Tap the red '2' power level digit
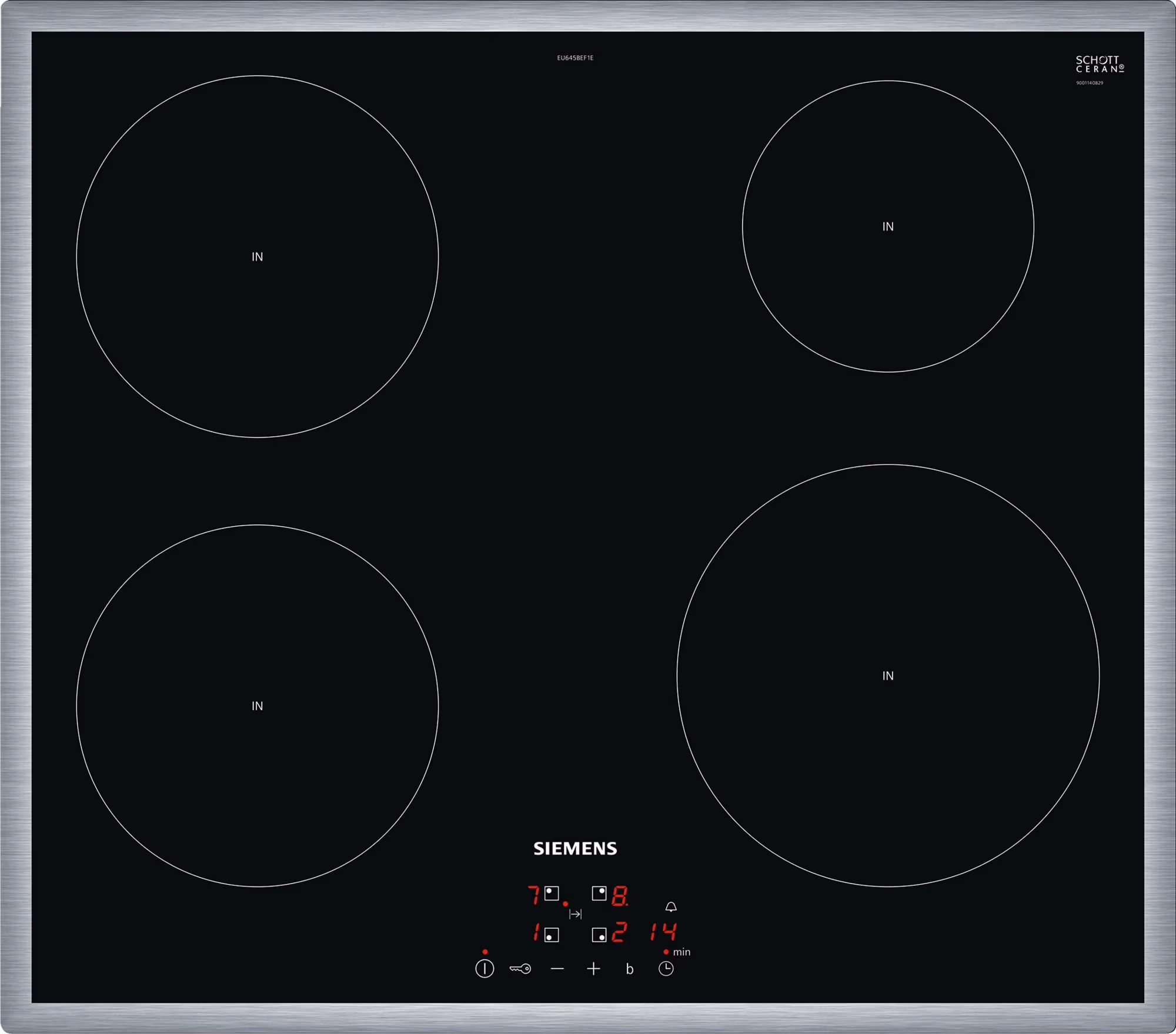 [x=619, y=932]
